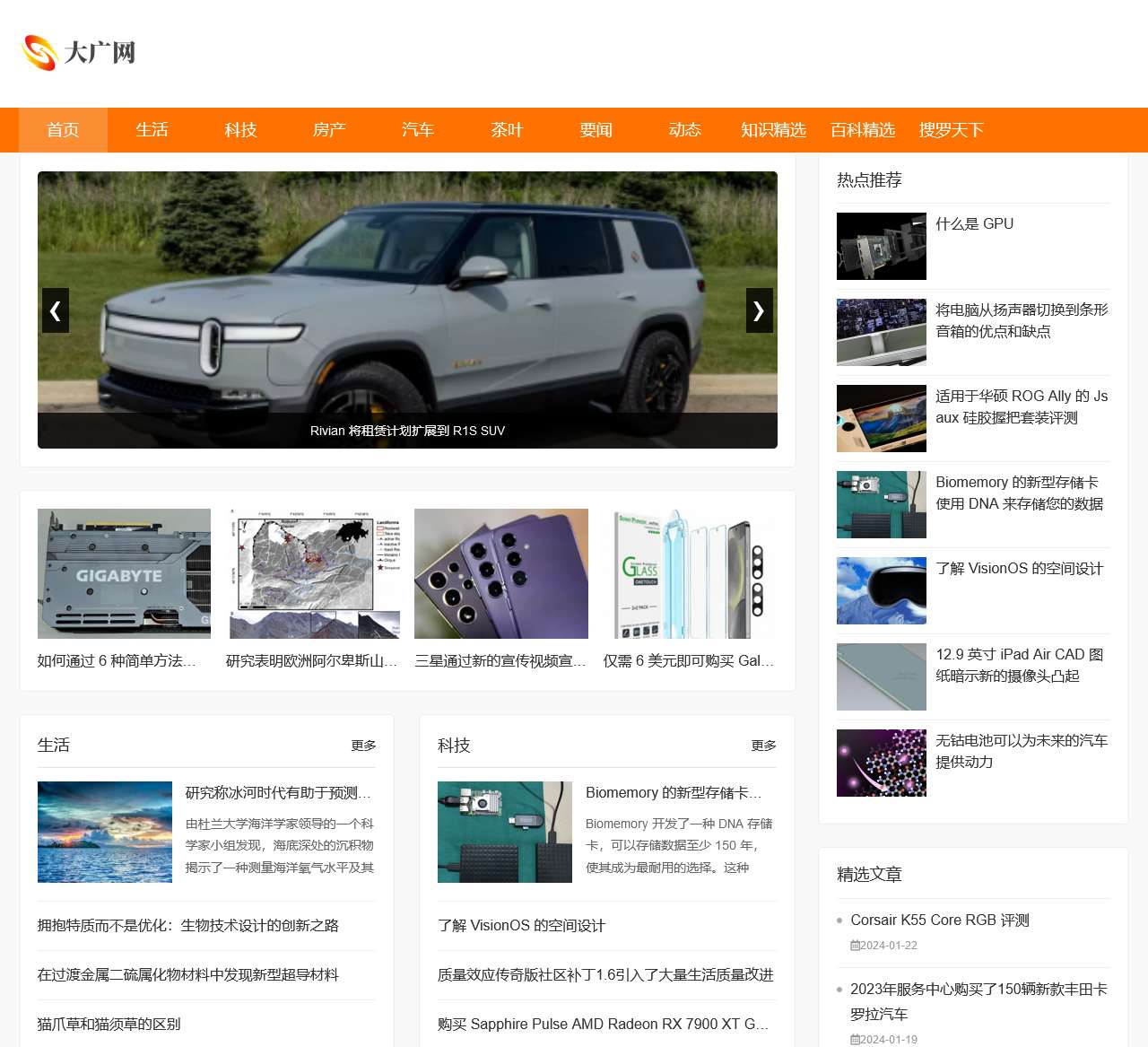This screenshot has height=1047, width=1148.
Task: Open sidebar Biomemory DNA storage thumbnail
Action: [x=882, y=504]
